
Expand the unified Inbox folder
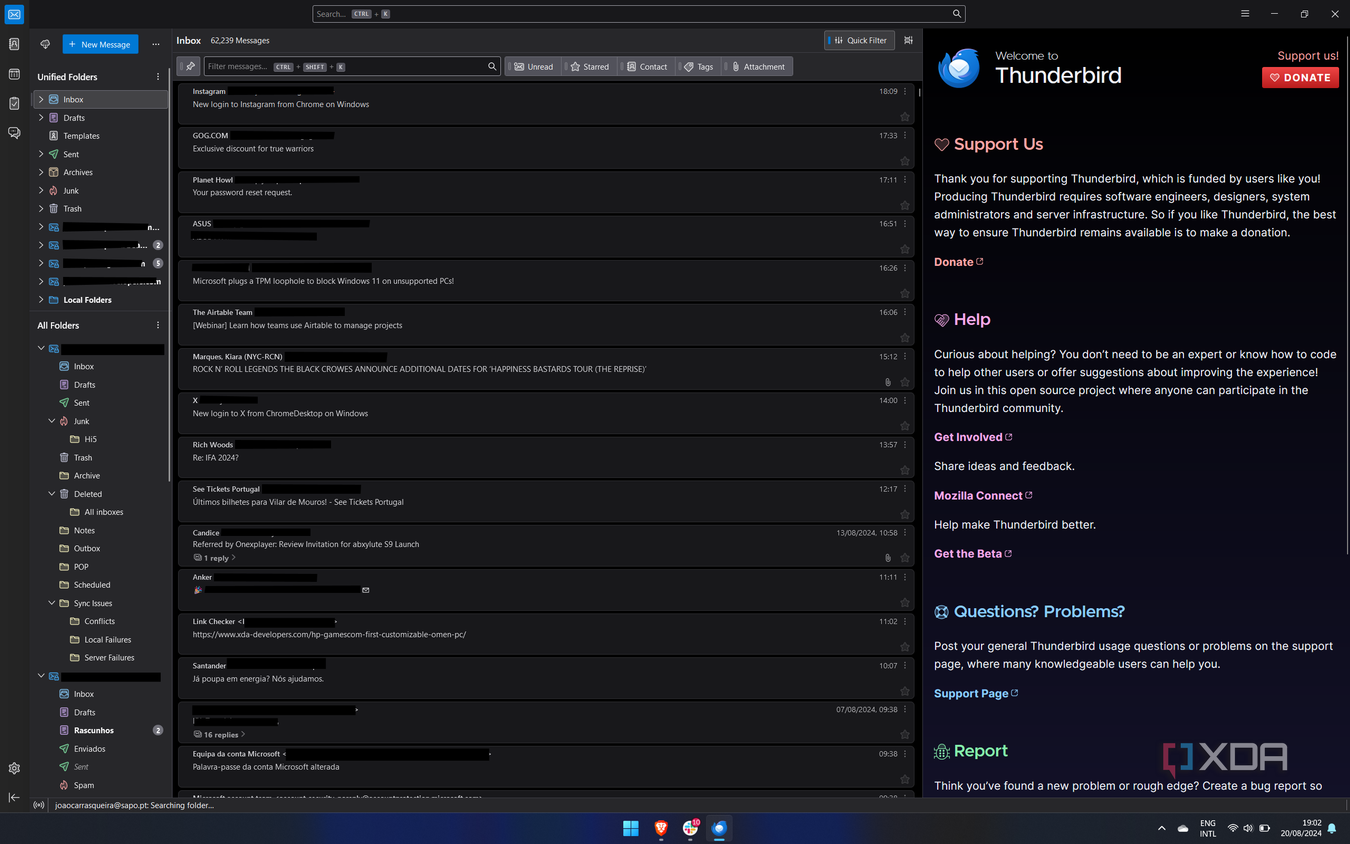[x=41, y=99]
